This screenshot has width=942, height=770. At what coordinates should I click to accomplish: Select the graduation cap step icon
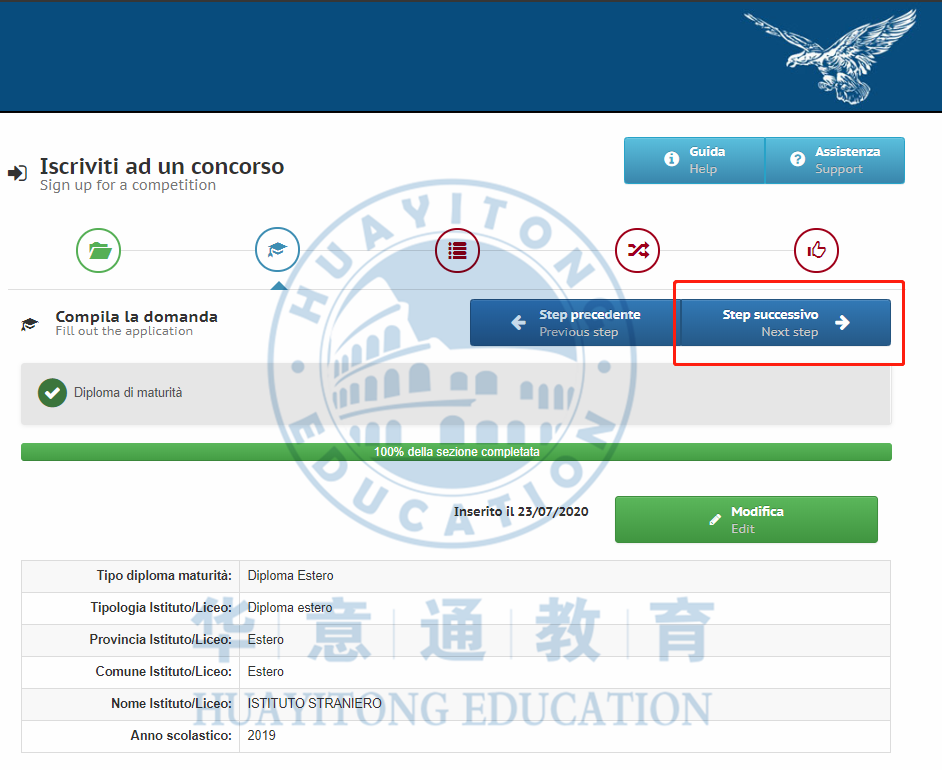click(278, 250)
